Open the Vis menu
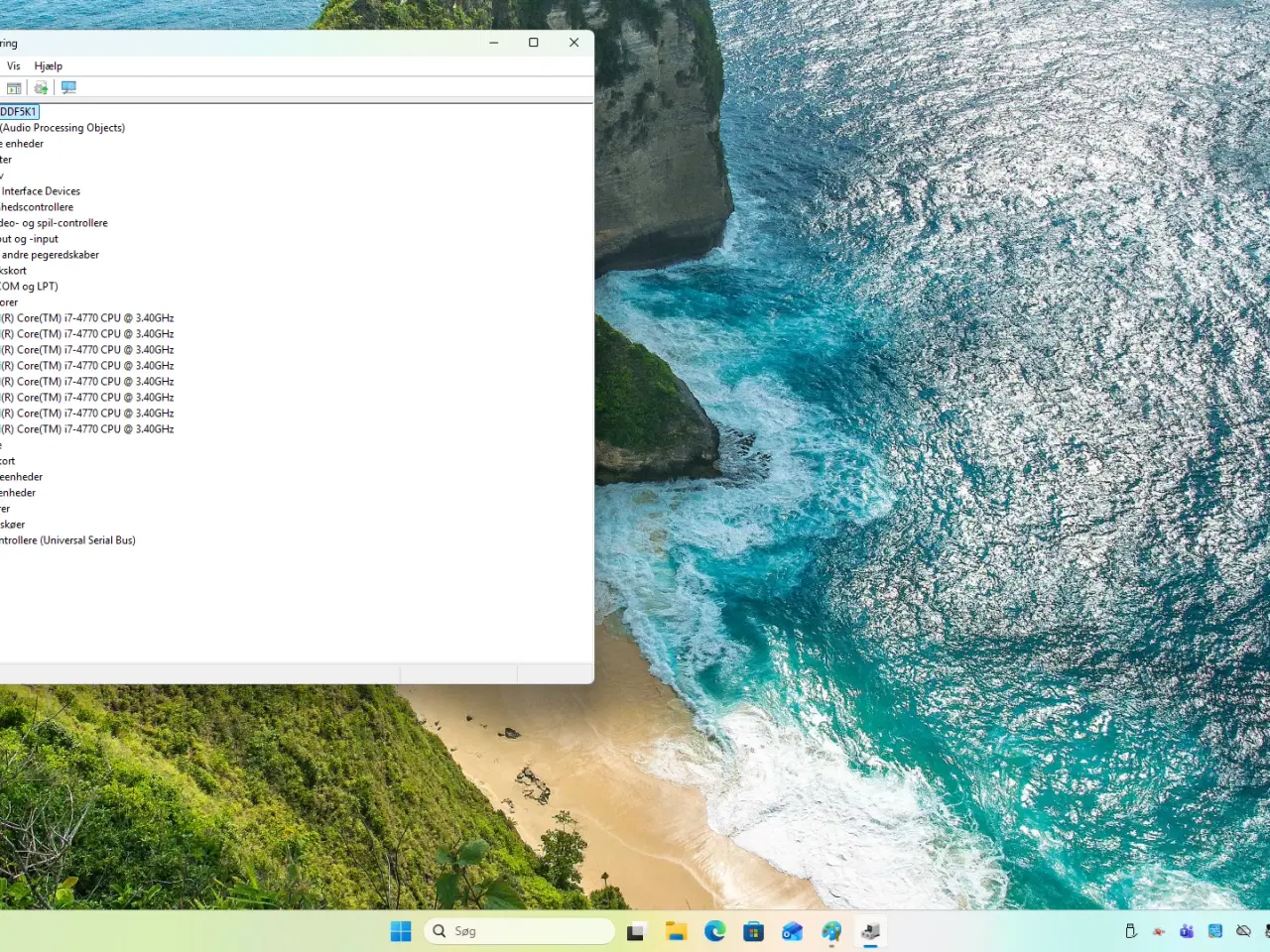 pyautogui.click(x=13, y=65)
